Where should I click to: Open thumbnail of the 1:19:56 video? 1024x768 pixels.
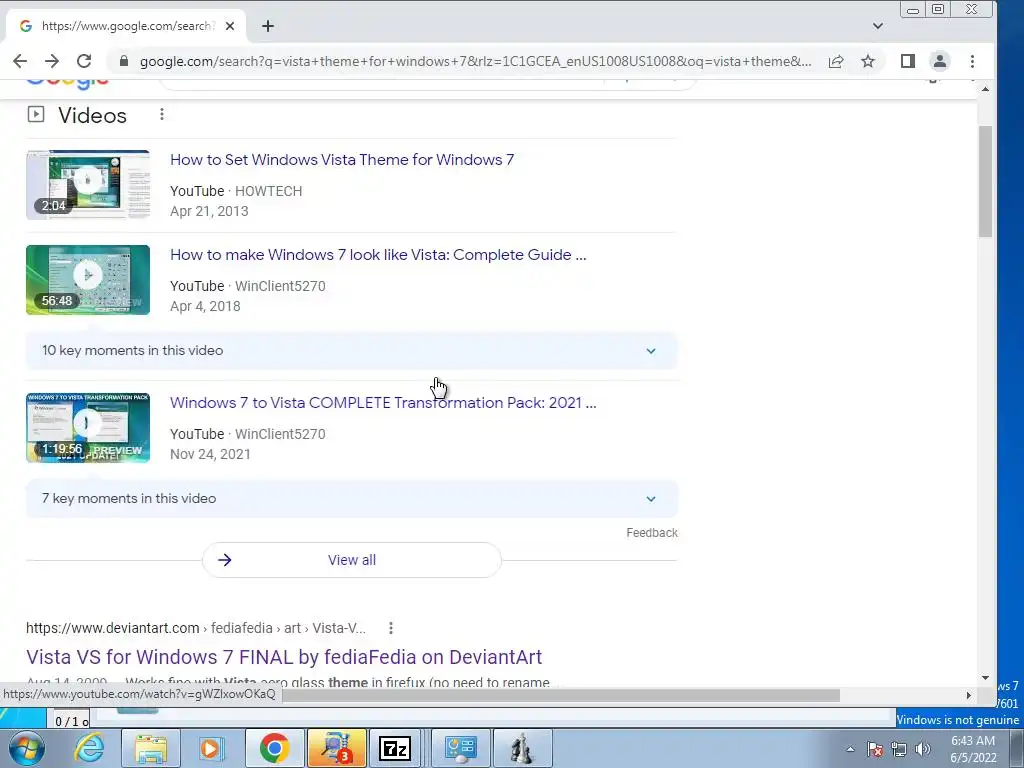point(88,428)
